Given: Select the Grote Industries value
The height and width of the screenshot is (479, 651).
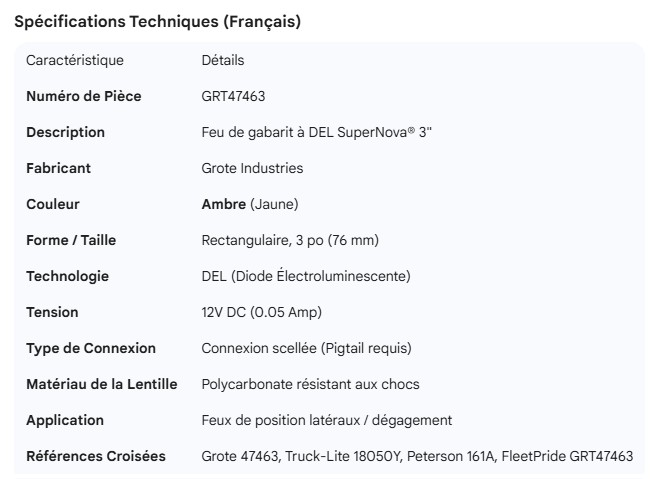Looking at the screenshot, I should [252, 168].
